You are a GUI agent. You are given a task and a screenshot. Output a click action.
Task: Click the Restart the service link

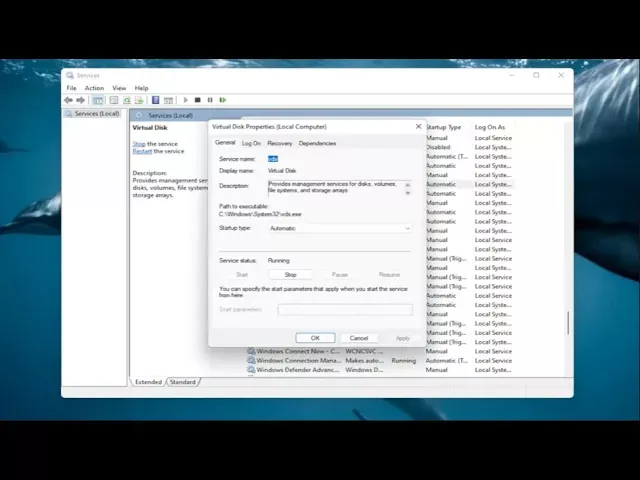(142, 151)
